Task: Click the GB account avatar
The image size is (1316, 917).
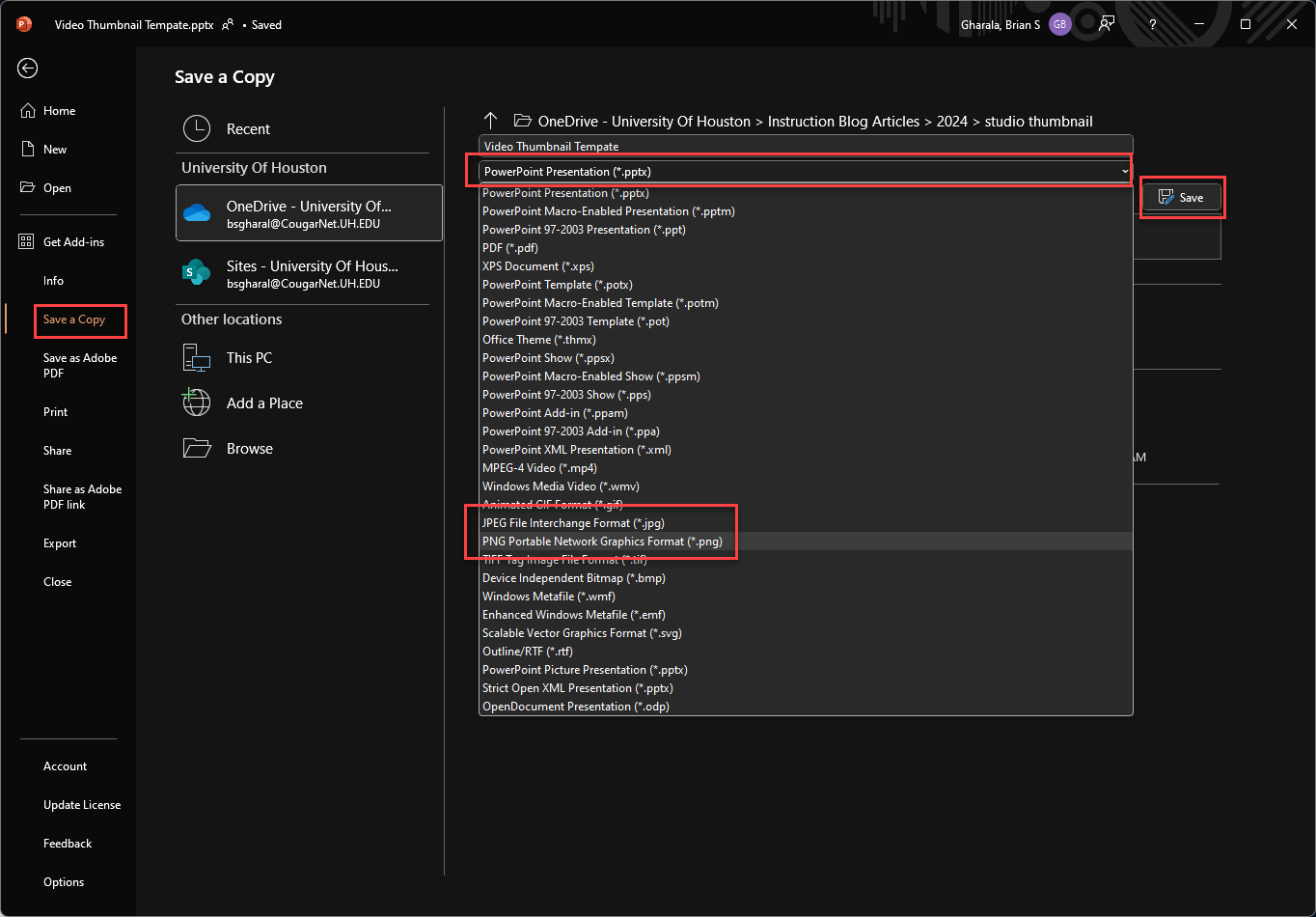Action: click(x=1059, y=24)
